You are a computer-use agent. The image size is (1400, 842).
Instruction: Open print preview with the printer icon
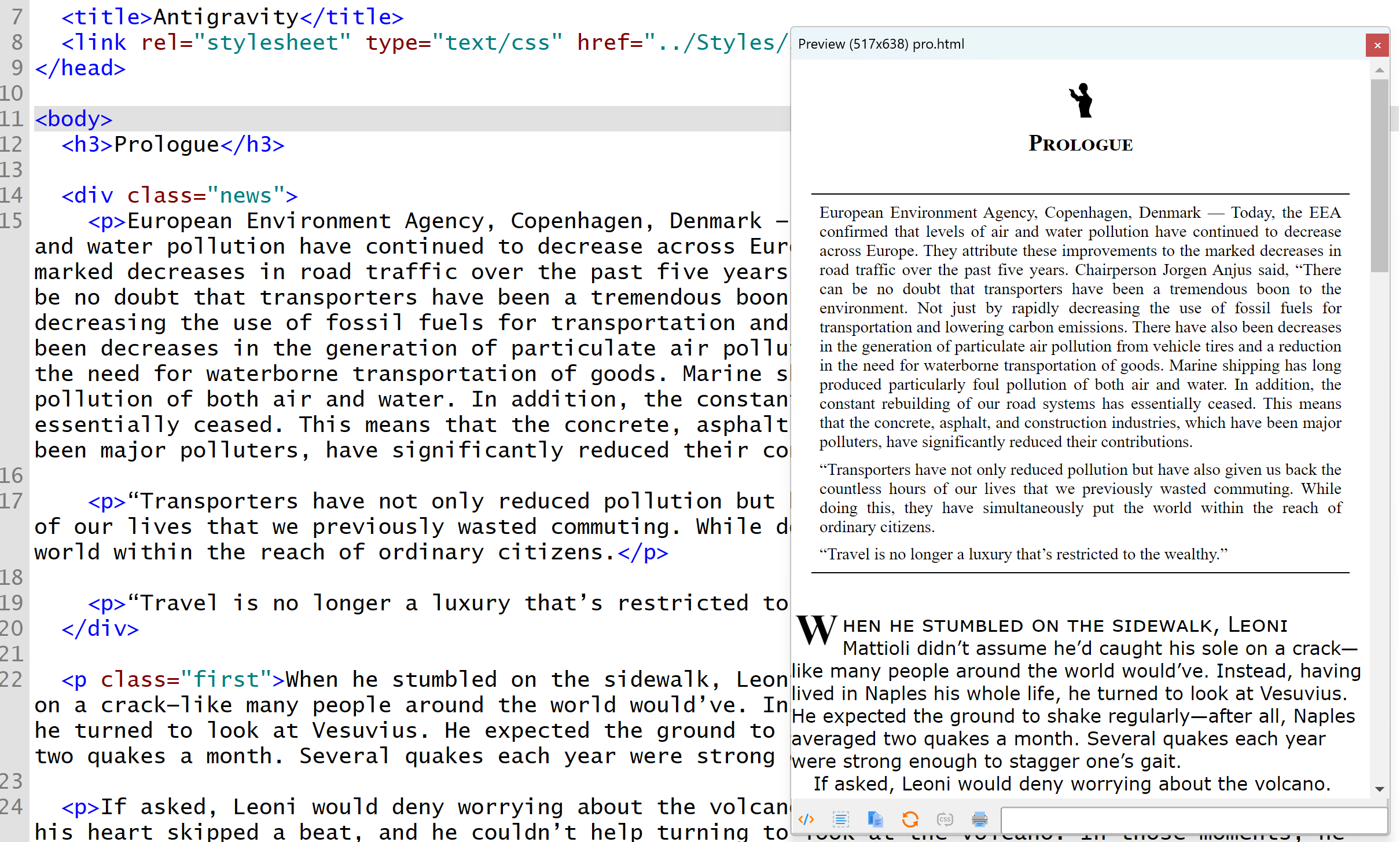979,819
